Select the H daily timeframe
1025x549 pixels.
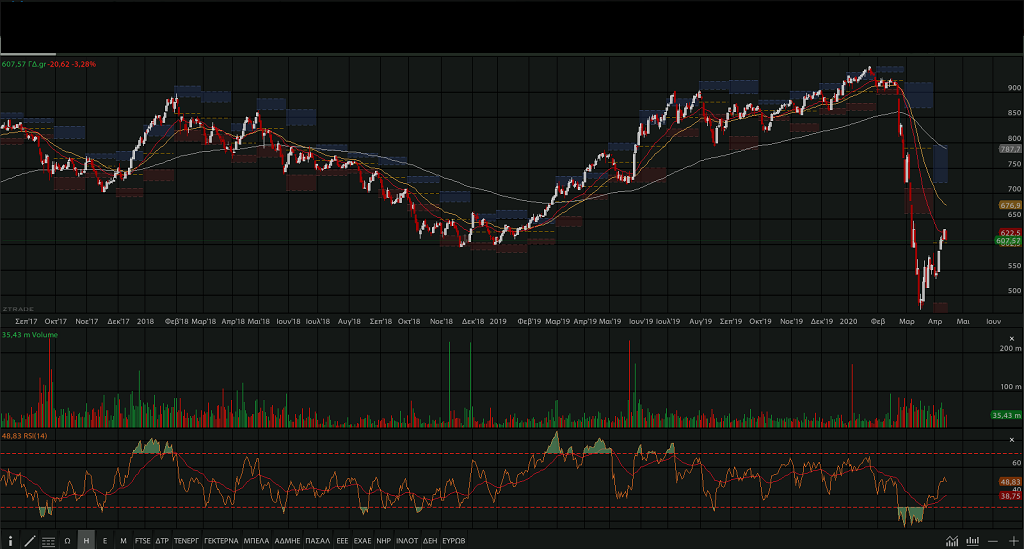click(x=86, y=540)
